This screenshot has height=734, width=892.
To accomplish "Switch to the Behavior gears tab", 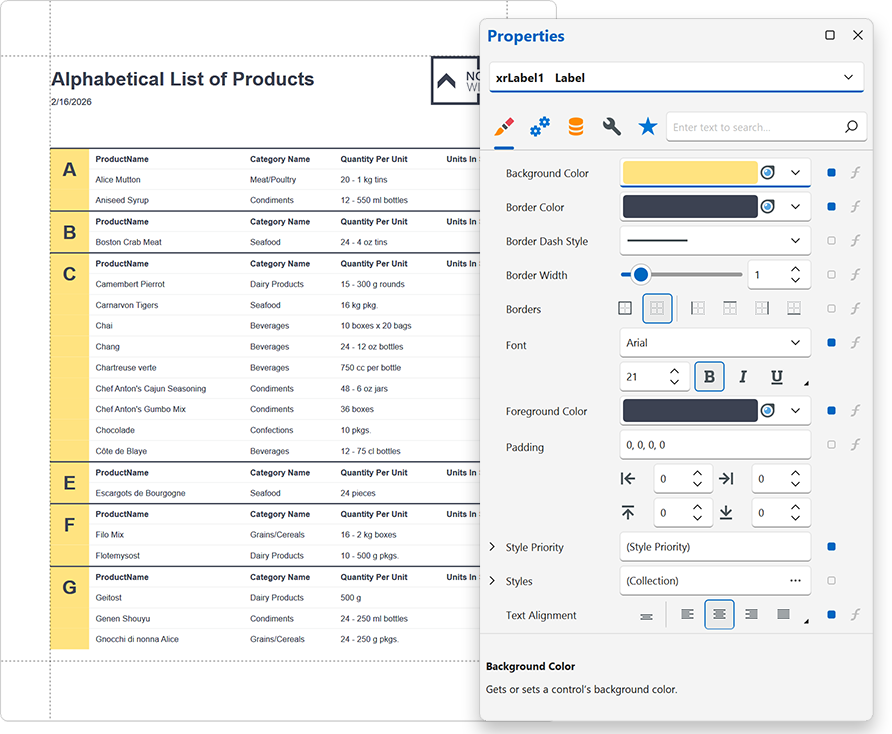I will coord(540,126).
